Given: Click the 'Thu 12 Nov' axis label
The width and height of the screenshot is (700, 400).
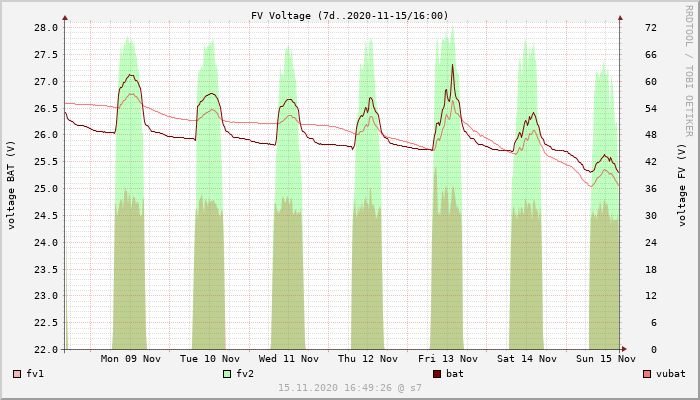Looking at the screenshot, I should tap(368, 359).
